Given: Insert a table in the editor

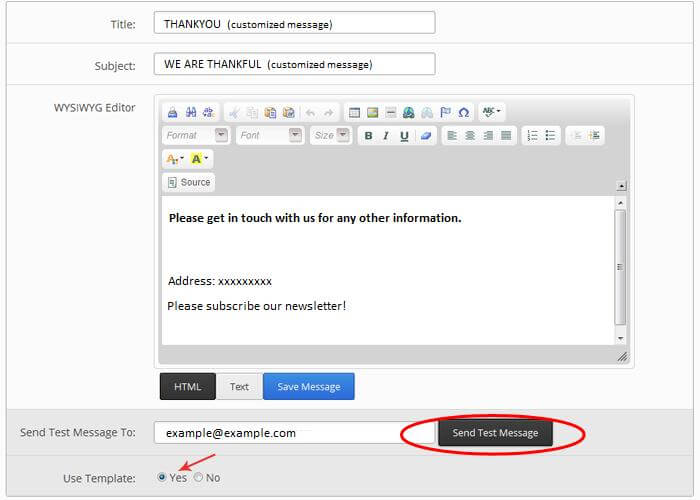Looking at the screenshot, I should (x=354, y=113).
